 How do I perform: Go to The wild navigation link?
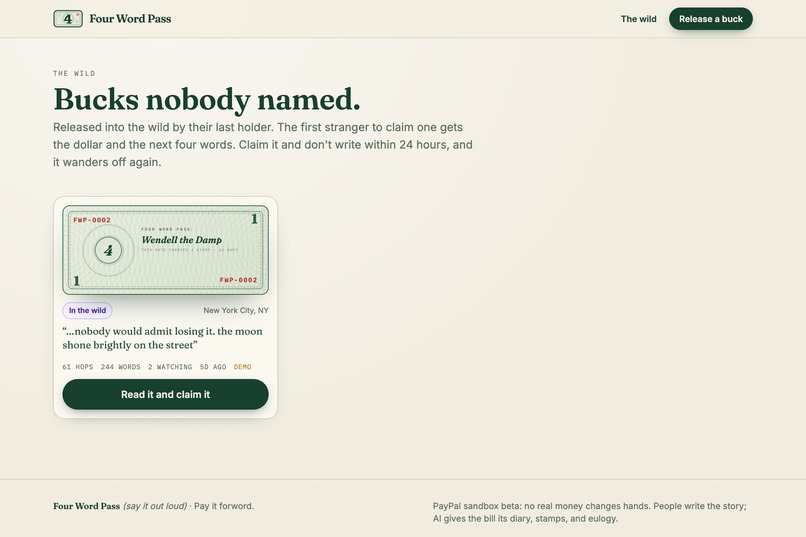638,19
